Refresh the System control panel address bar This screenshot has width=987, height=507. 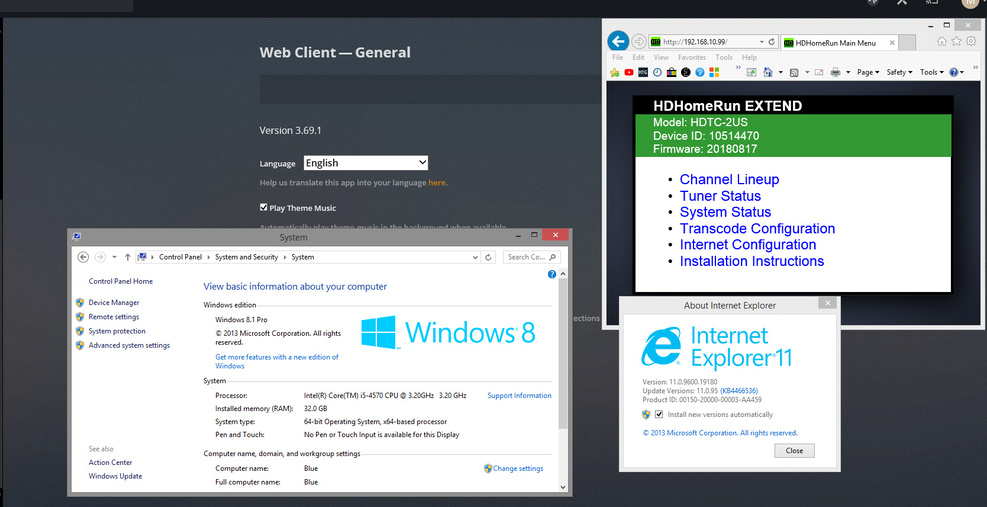pyautogui.click(x=489, y=257)
